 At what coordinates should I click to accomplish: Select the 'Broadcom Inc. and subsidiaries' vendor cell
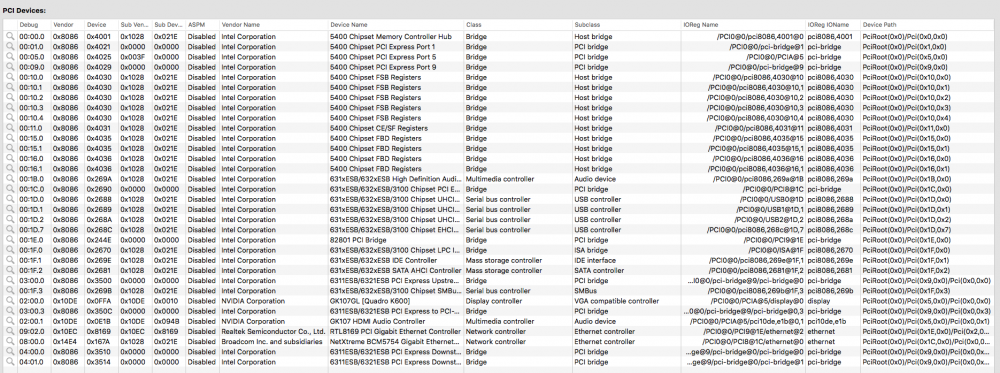[272, 342]
